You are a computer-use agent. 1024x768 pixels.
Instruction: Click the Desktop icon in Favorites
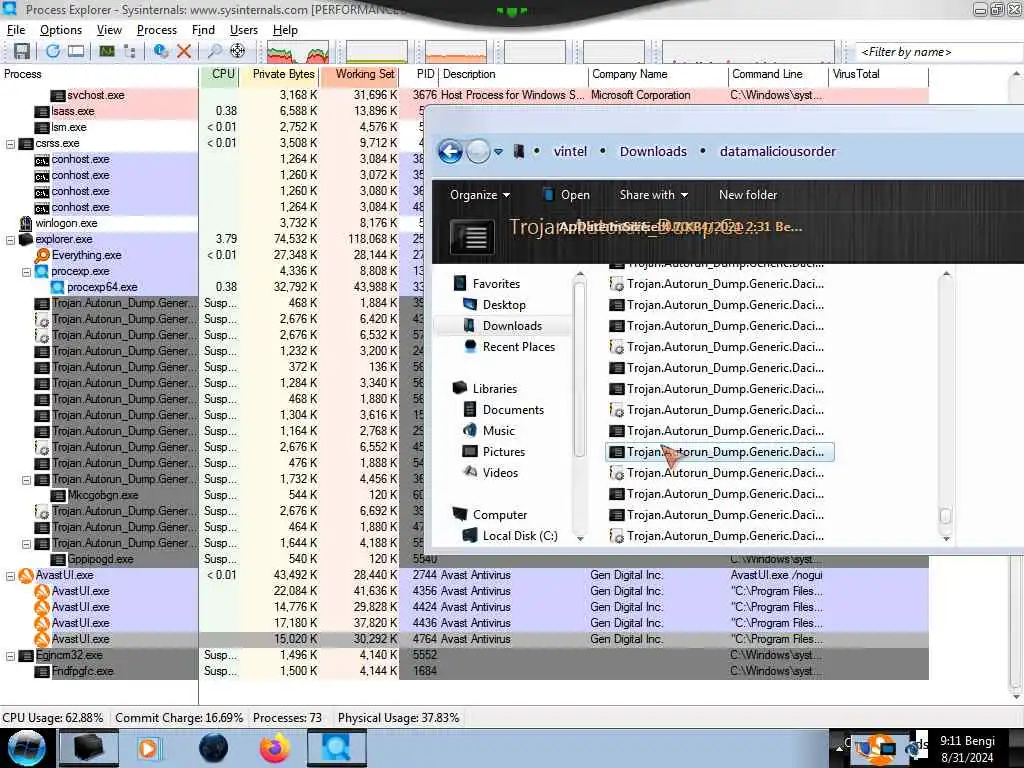tap(470, 304)
